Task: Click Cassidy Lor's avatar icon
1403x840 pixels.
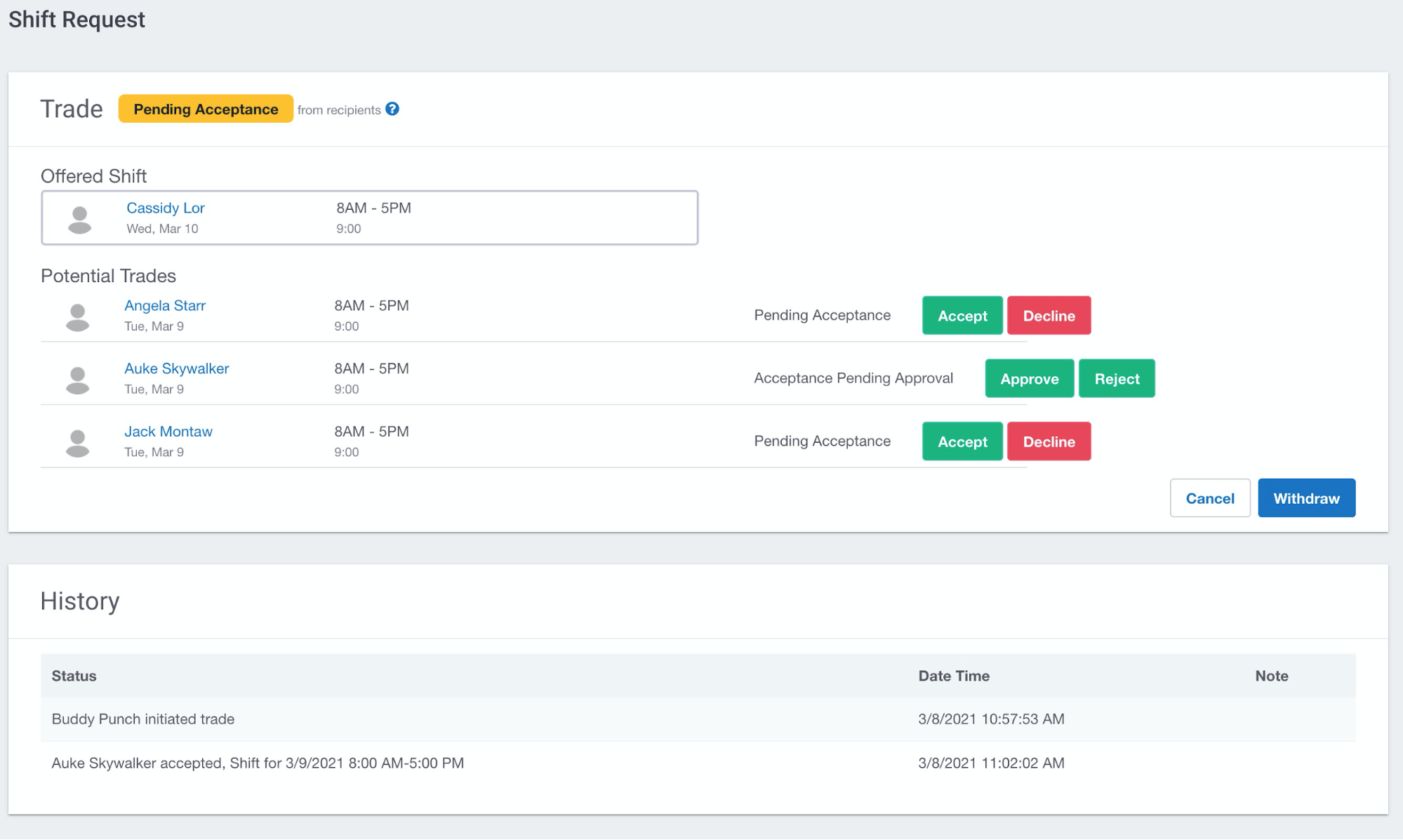Action: tap(79, 219)
